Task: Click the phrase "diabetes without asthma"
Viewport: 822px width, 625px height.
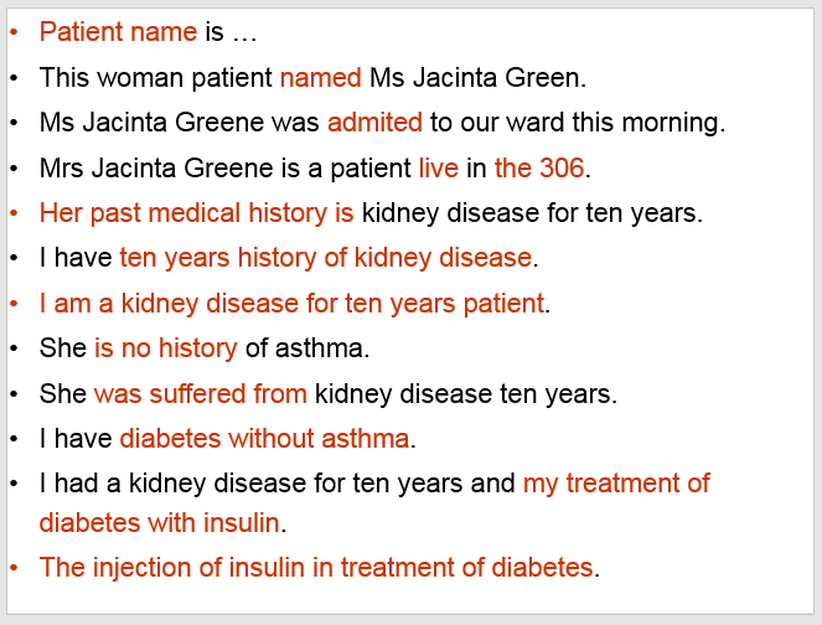Action: [x=265, y=439]
